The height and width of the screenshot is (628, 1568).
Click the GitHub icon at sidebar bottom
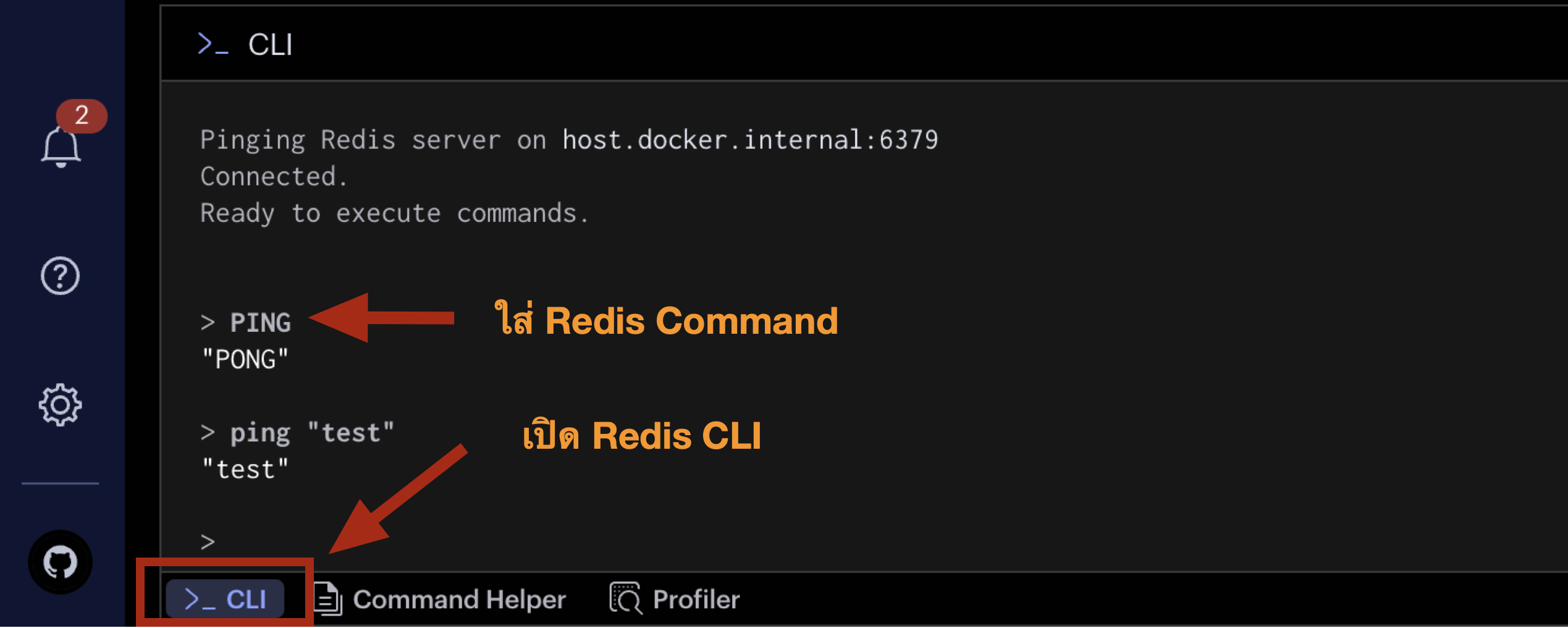point(59,562)
